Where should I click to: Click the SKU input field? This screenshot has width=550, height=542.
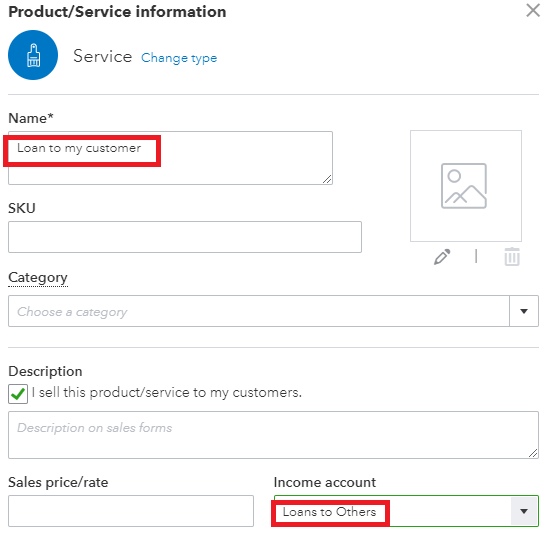[185, 237]
